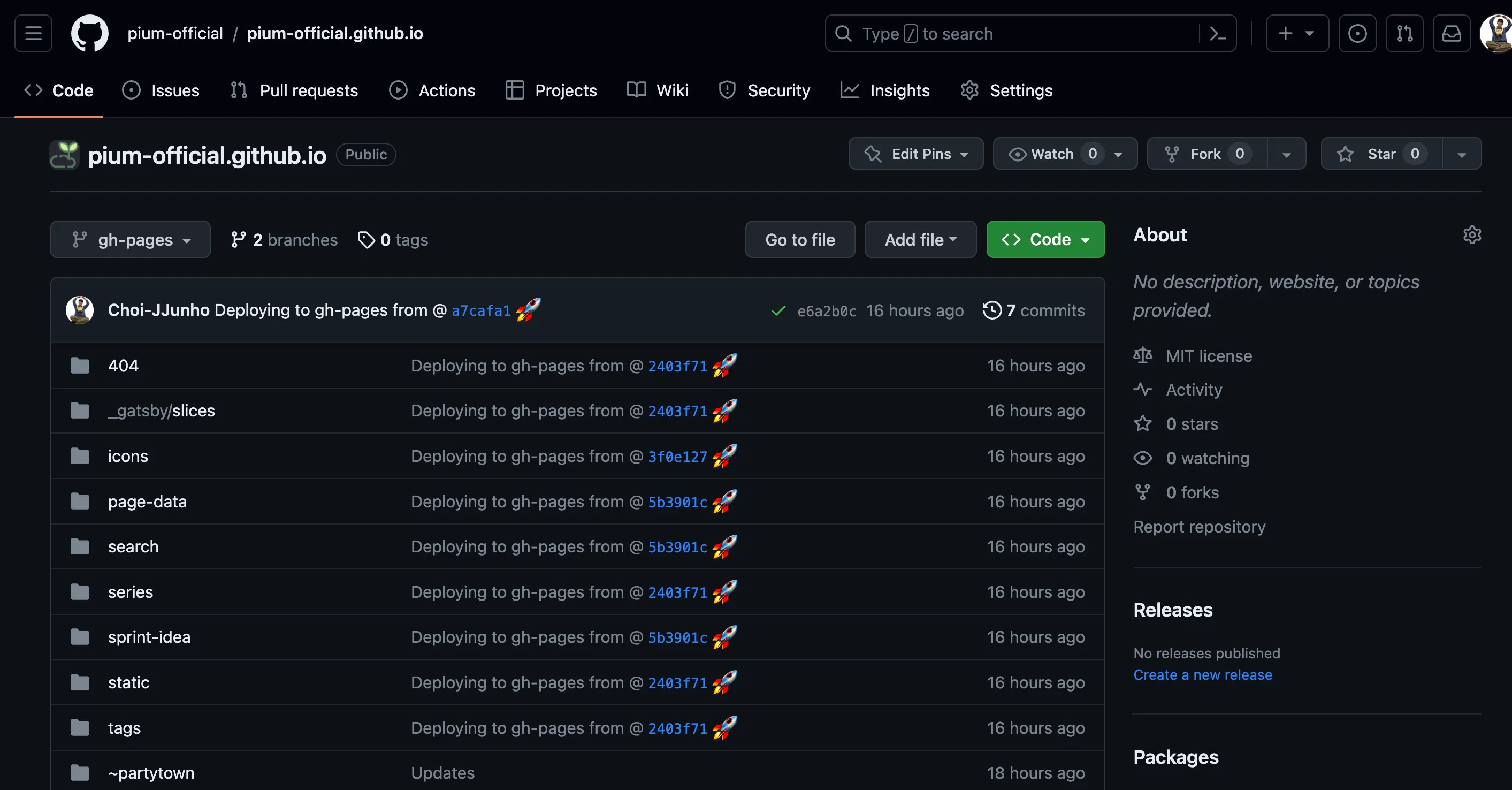Click the green commit status checkmark
This screenshot has height=790, width=1512.
point(778,311)
